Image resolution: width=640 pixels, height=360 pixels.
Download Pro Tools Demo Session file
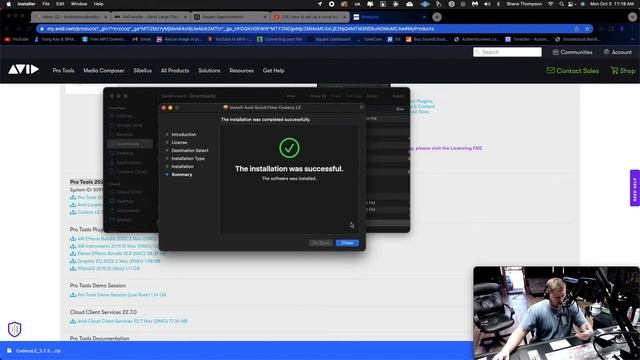coord(122,295)
